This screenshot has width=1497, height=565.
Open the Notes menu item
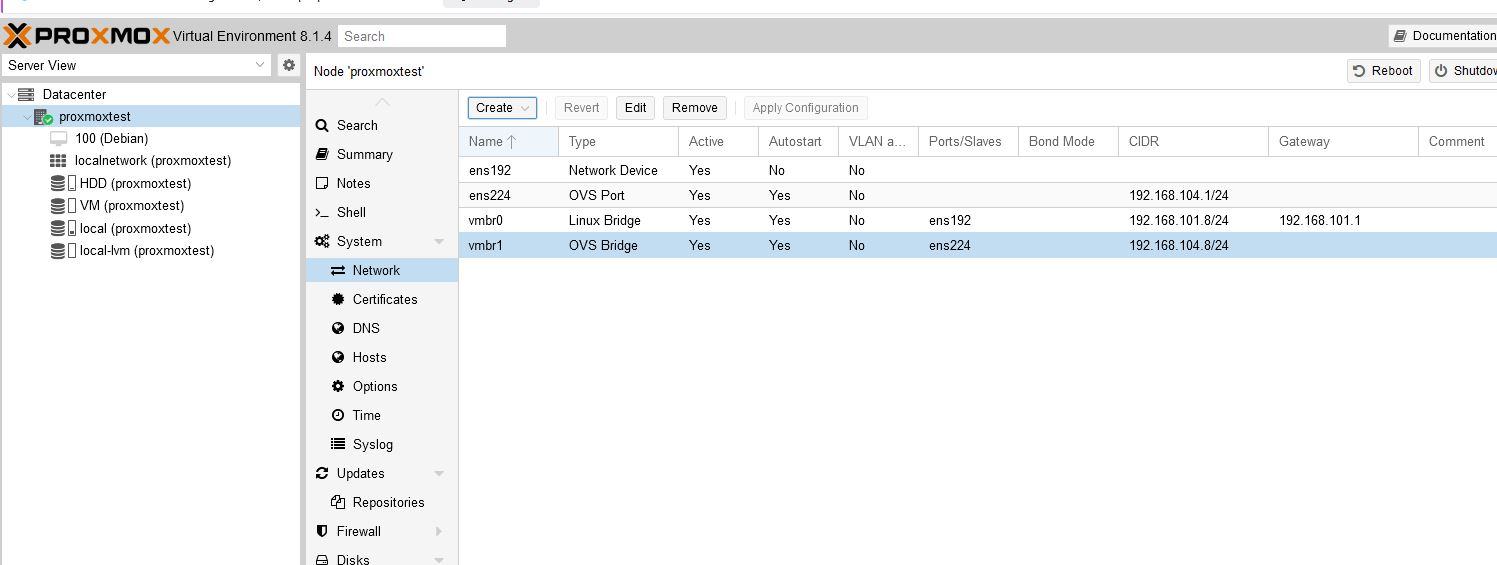382,183
